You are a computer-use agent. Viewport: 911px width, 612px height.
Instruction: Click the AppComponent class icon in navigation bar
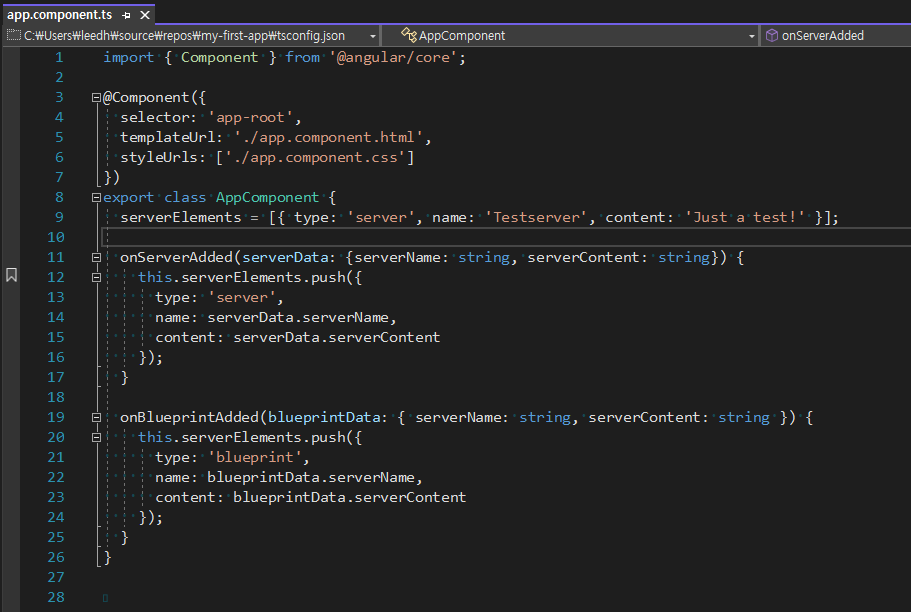(x=408, y=35)
